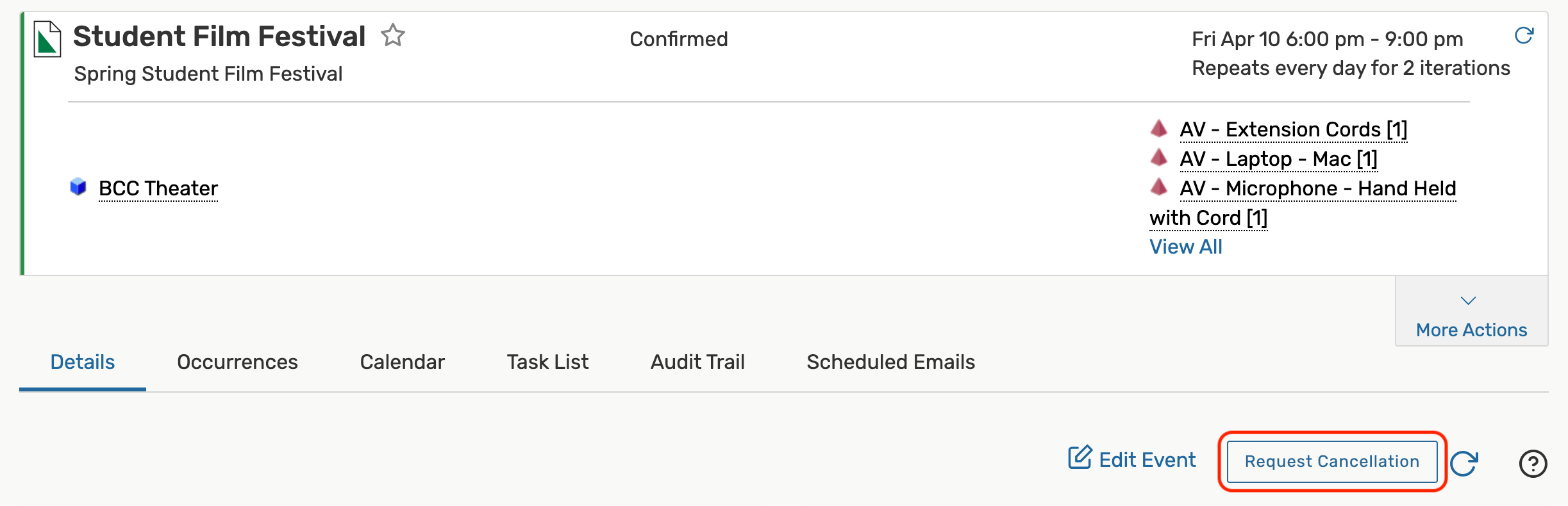
Task: Switch to the Occurrences tab
Action: click(237, 362)
